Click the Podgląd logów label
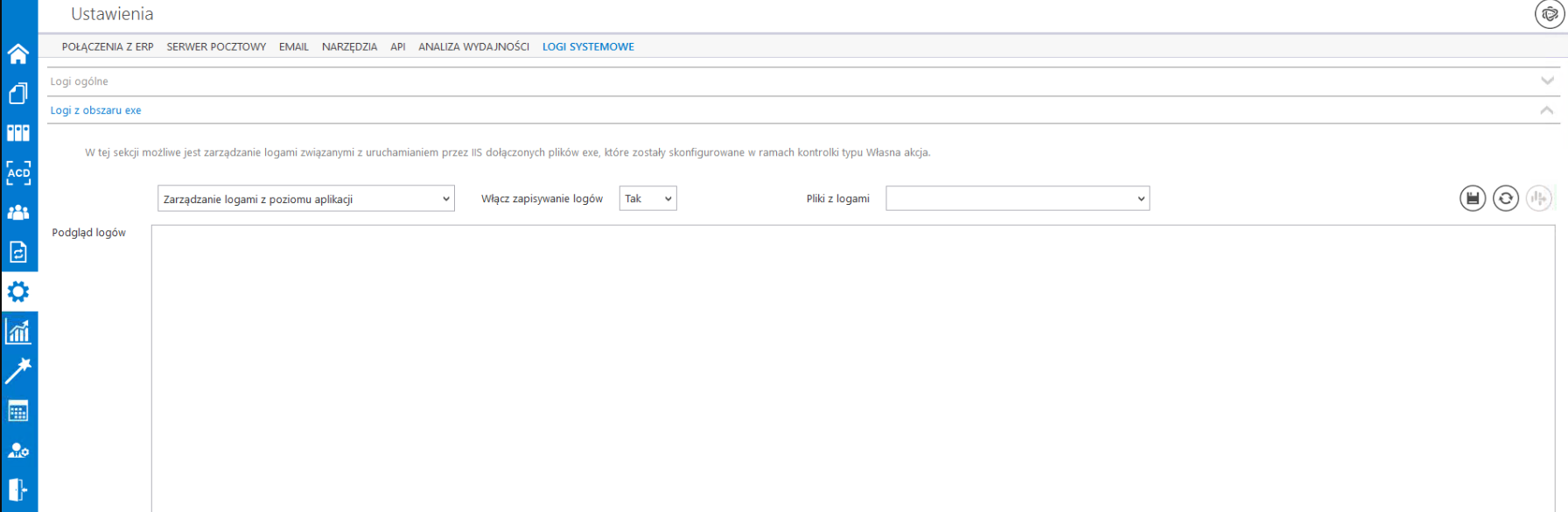This screenshot has height=512, width=1568. (88, 233)
